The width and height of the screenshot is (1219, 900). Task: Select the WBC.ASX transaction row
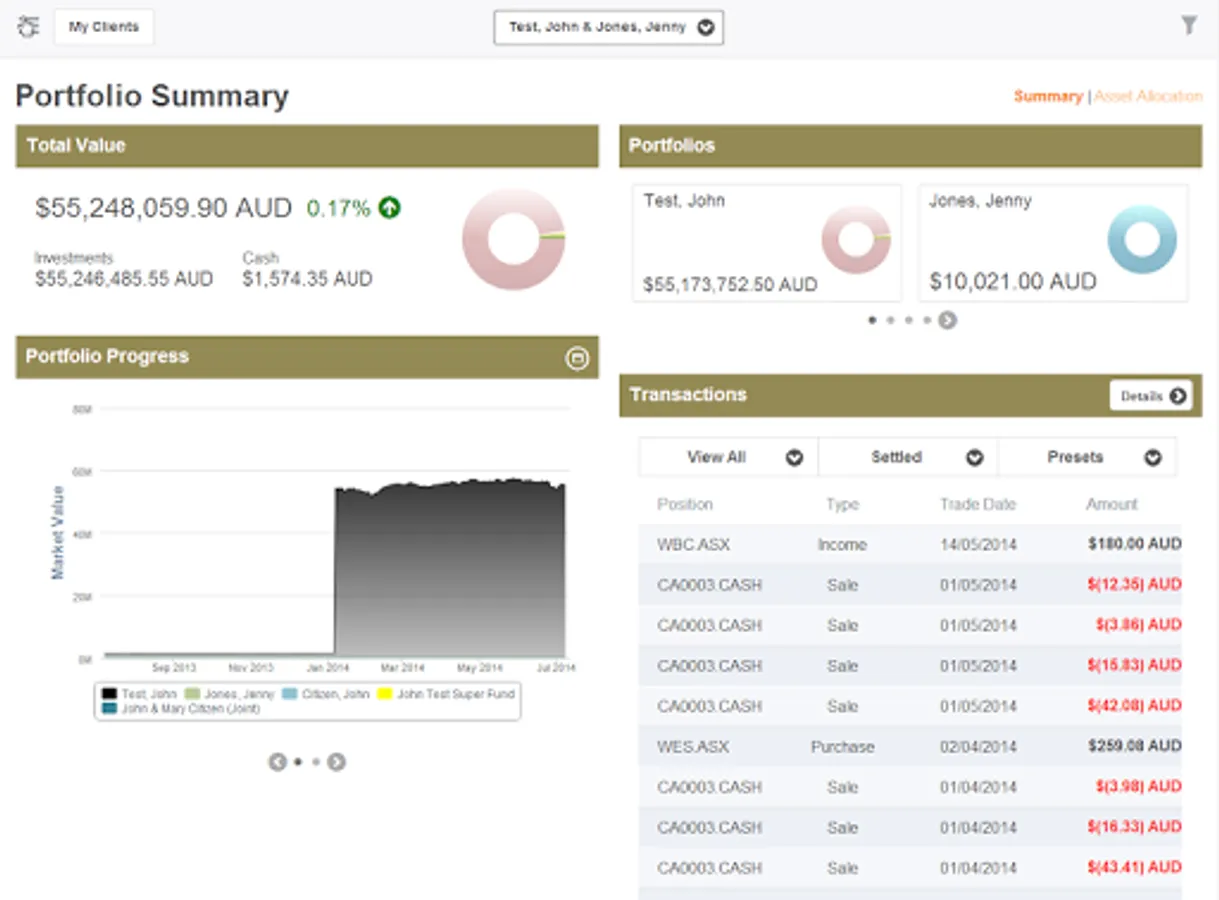pyautogui.click(x=910, y=545)
